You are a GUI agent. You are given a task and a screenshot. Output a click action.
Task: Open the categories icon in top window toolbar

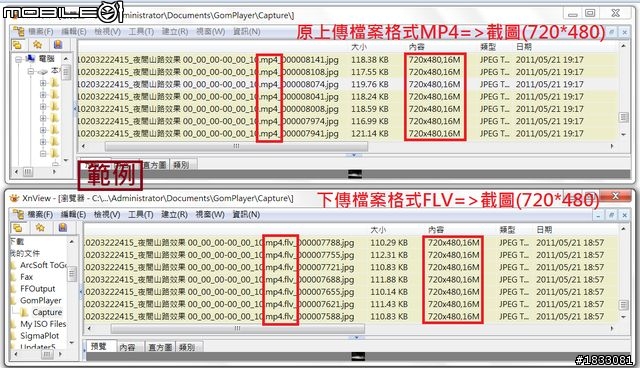58,44
